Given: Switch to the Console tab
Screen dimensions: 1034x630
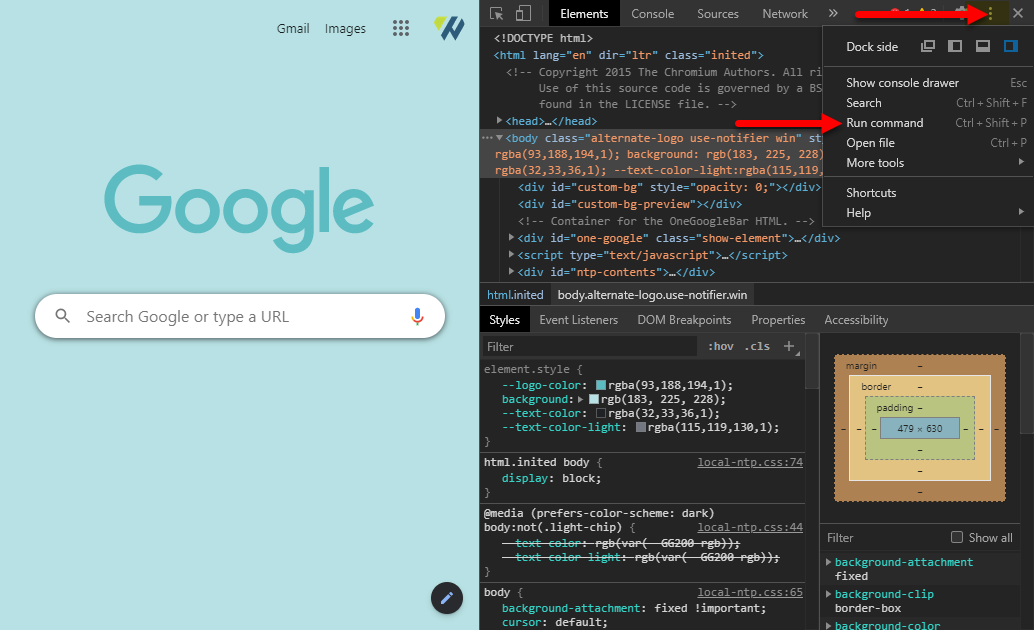Looking at the screenshot, I should pos(652,13).
